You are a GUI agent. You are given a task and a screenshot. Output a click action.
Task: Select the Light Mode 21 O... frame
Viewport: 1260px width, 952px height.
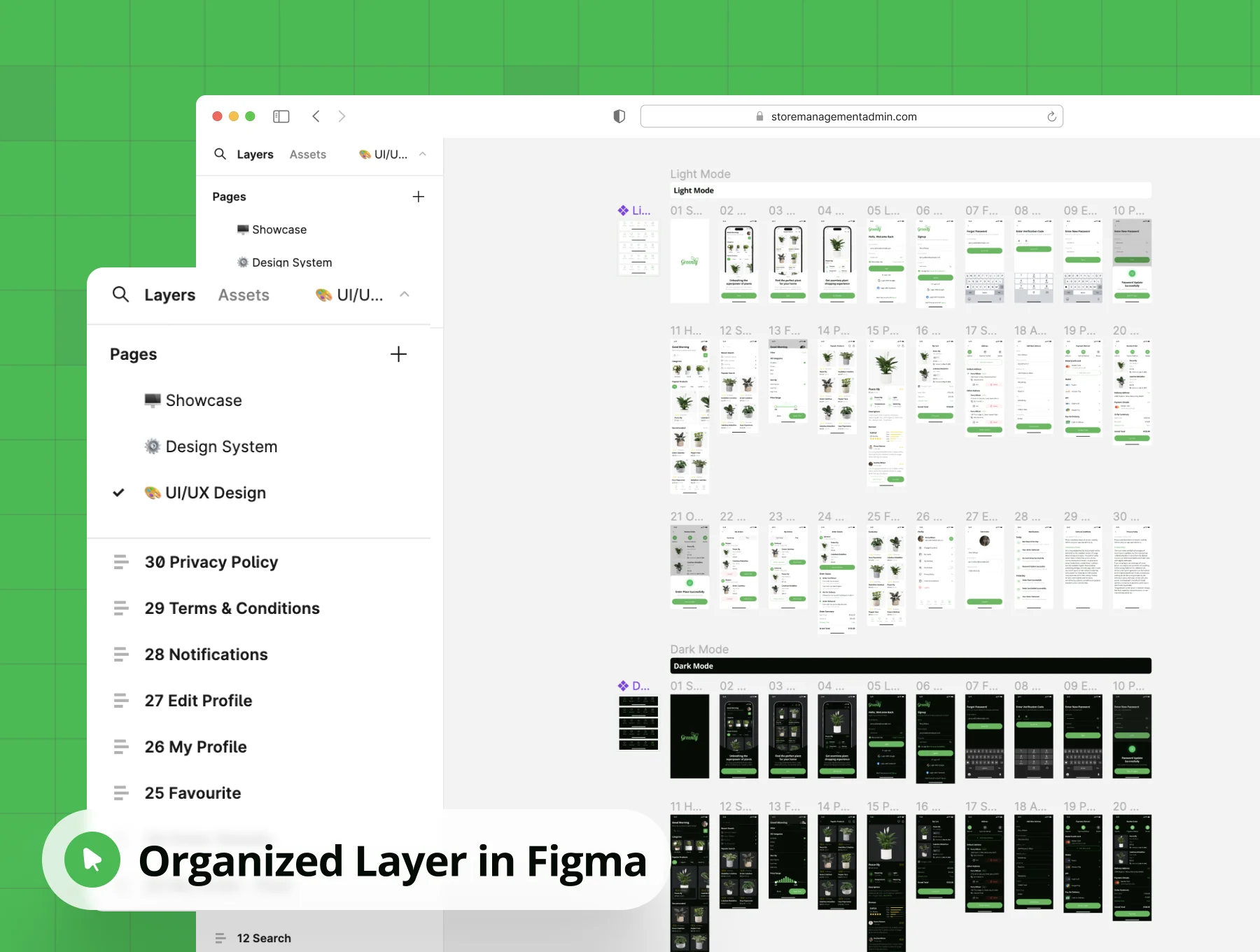click(689, 568)
